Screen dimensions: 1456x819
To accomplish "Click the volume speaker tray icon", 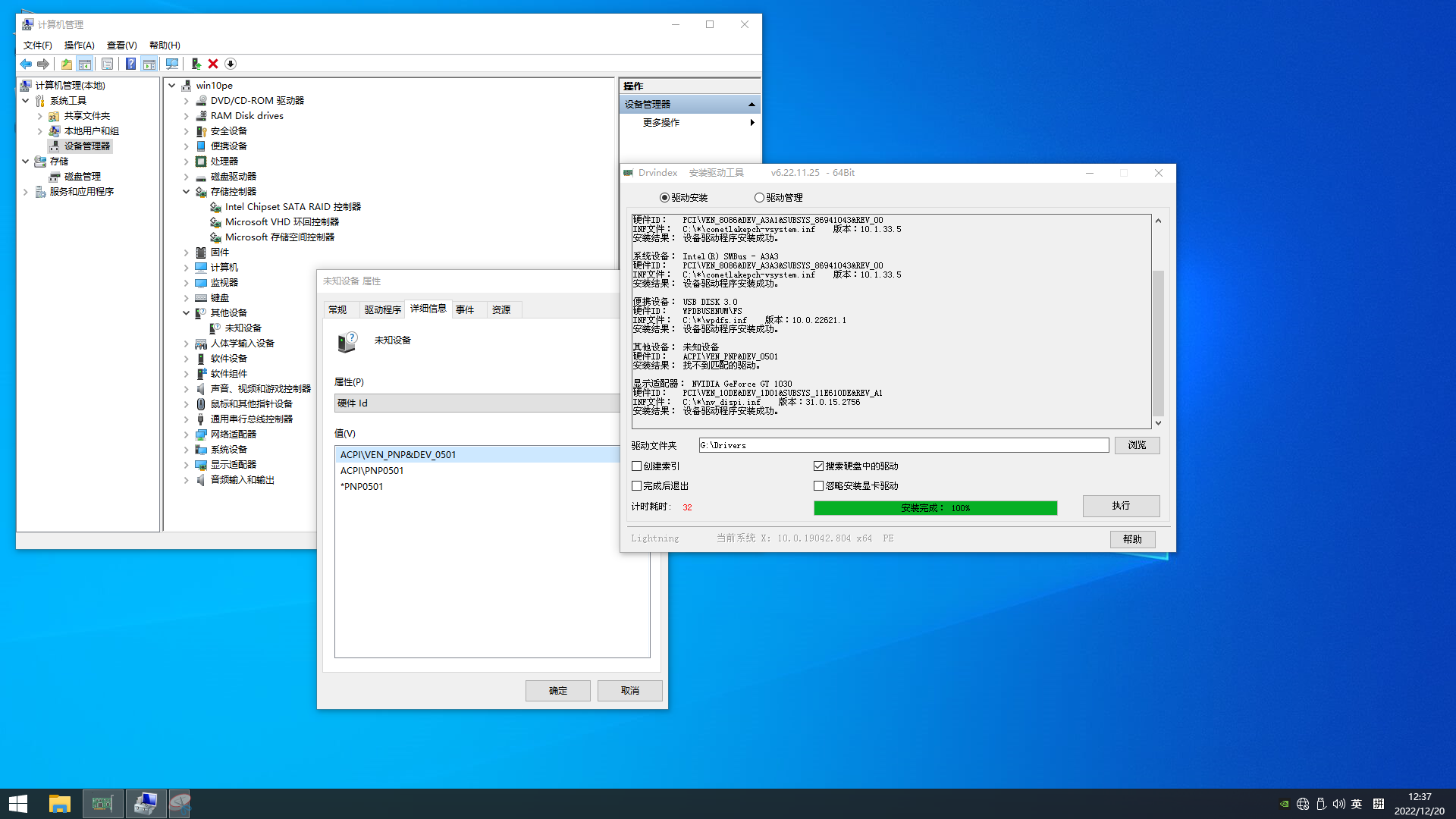I will pos(1338,804).
